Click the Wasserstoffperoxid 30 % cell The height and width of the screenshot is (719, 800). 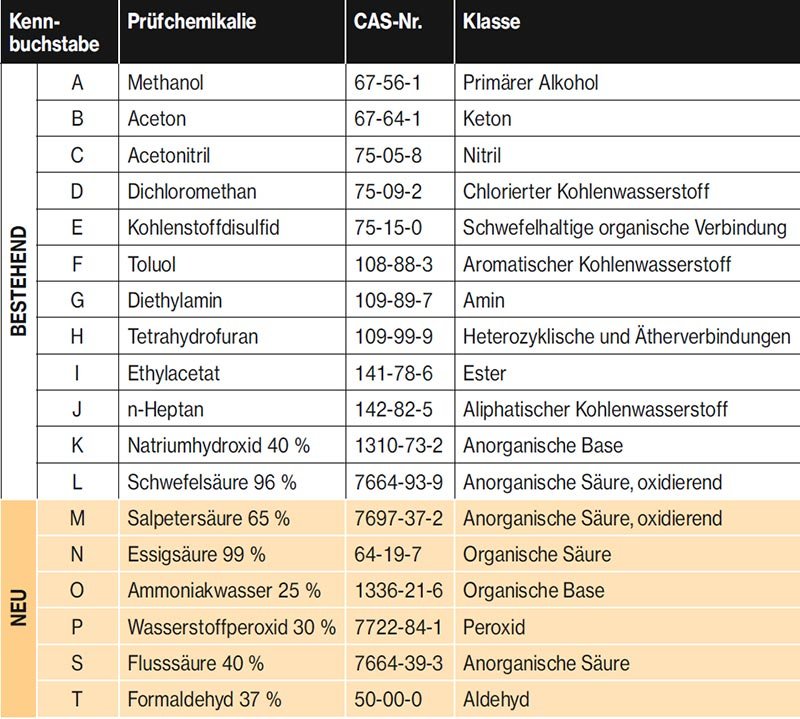click(x=232, y=628)
